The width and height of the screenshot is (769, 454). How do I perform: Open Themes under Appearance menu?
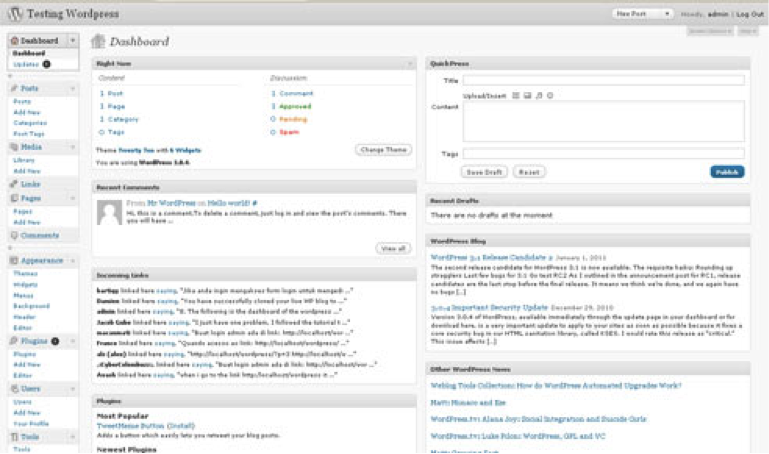pos(25,273)
